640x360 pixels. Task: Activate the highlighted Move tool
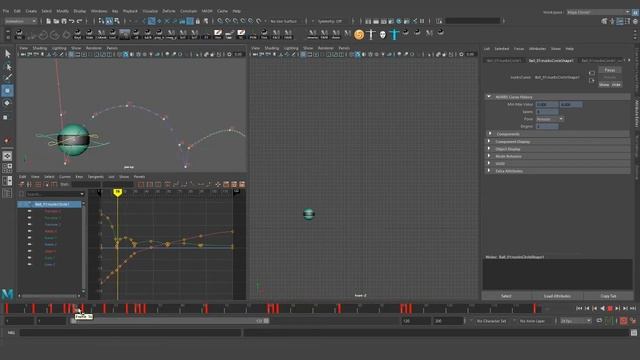pos(7,90)
